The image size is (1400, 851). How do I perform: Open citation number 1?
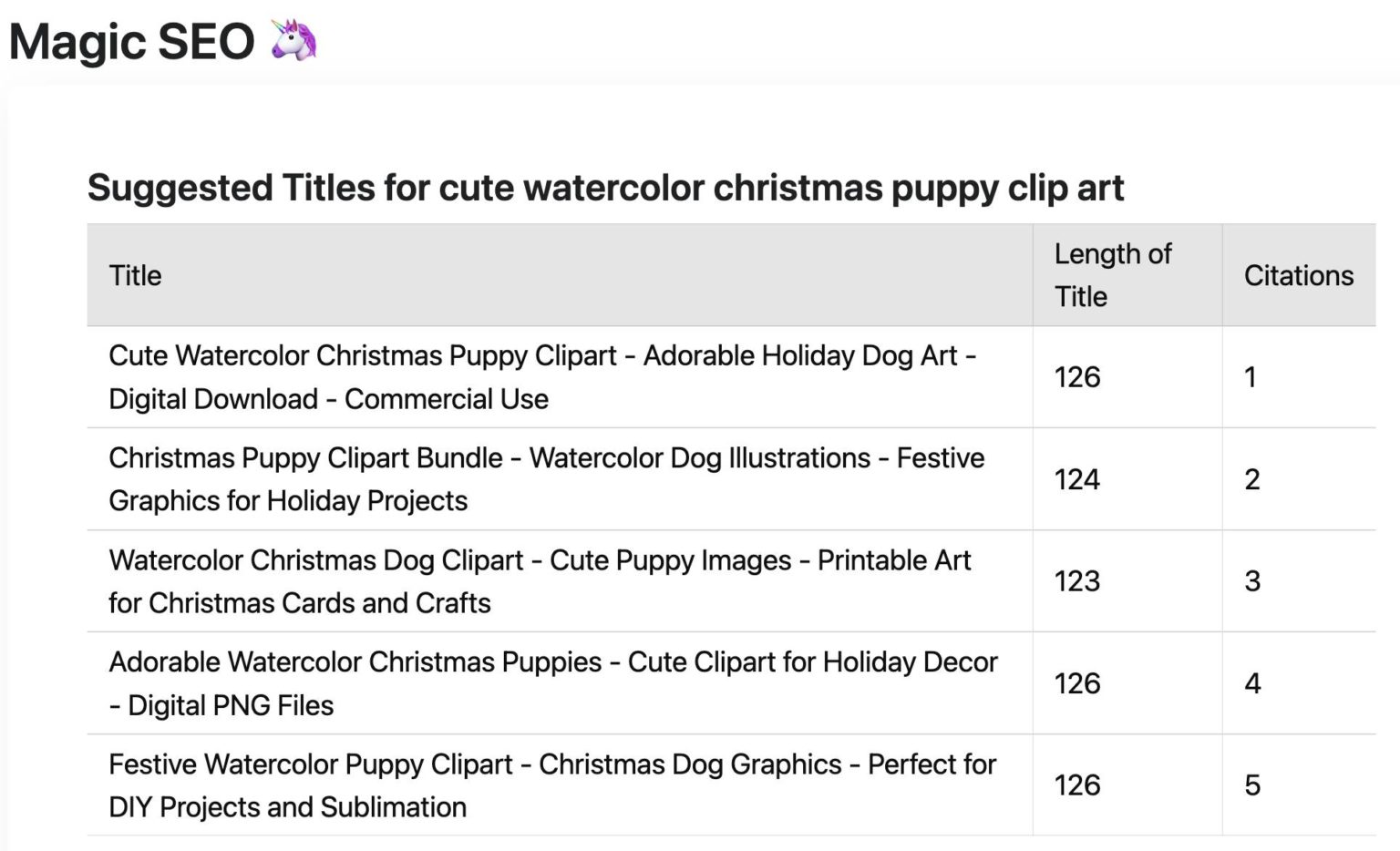(x=1251, y=377)
